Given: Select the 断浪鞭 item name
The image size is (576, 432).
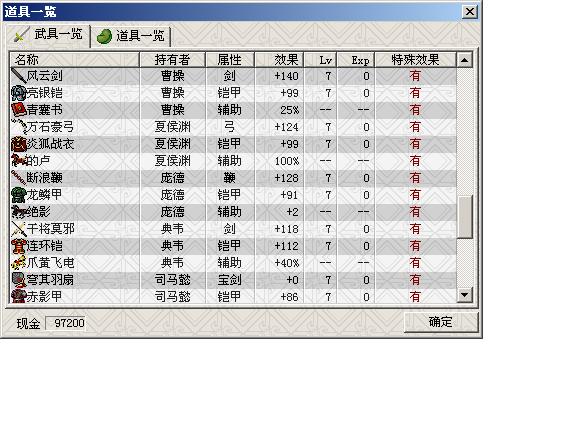Looking at the screenshot, I should (44, 178).
